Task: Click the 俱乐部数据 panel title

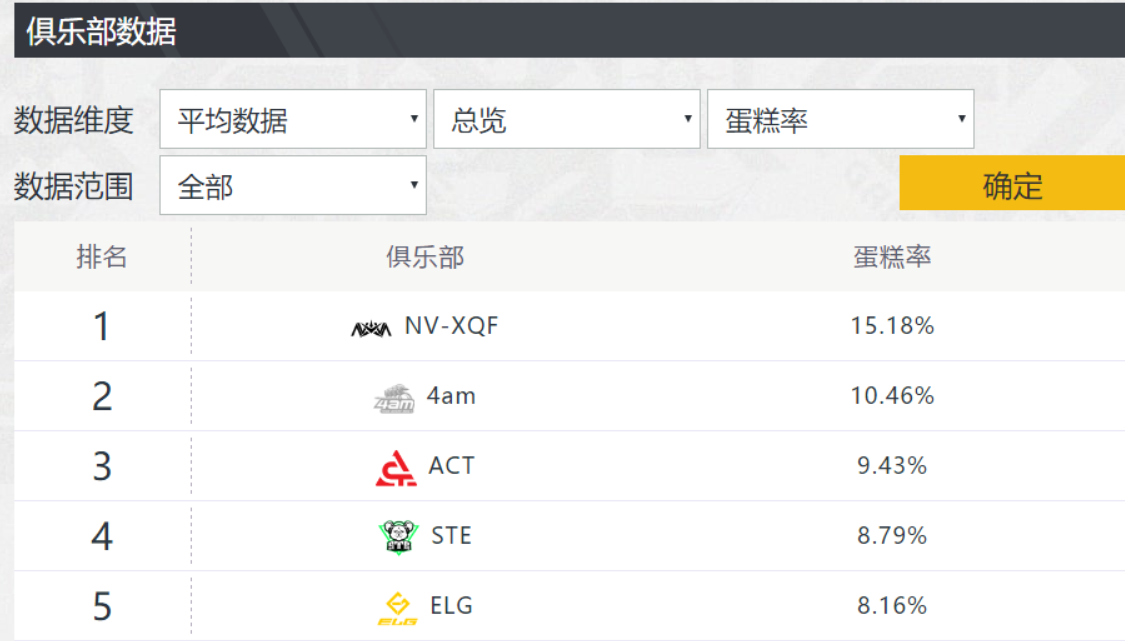Action: pos(101,32)
